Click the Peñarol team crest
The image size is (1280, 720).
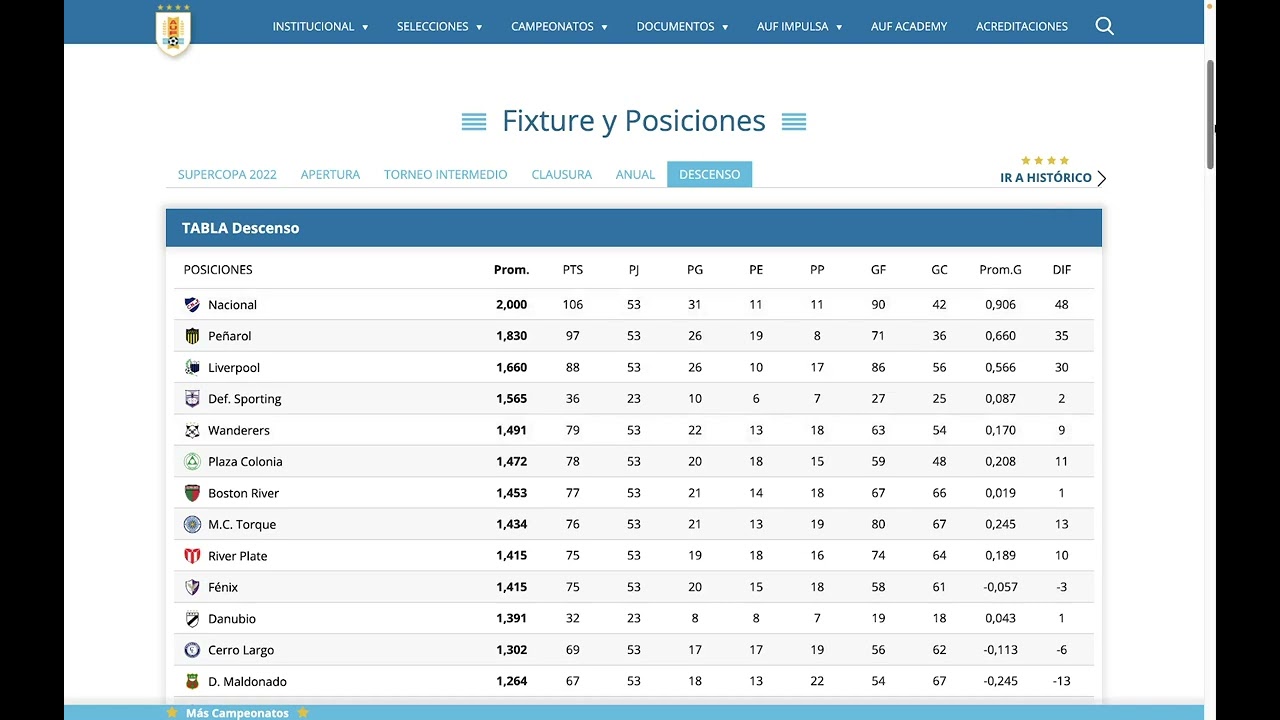pos(192,336)
